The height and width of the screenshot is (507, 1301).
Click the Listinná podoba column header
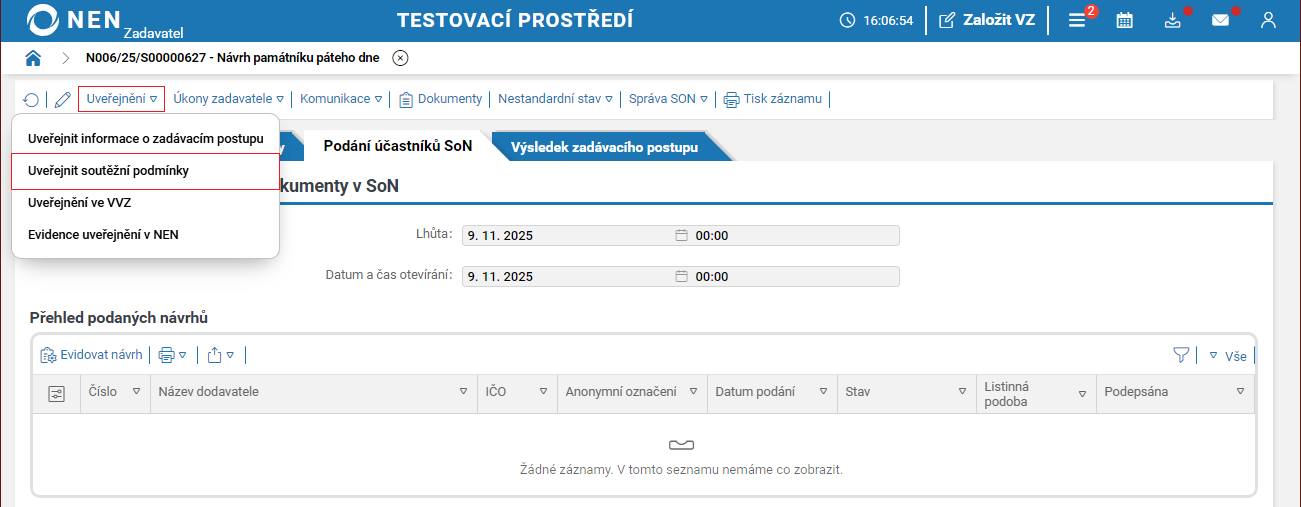click(1036, 393)
